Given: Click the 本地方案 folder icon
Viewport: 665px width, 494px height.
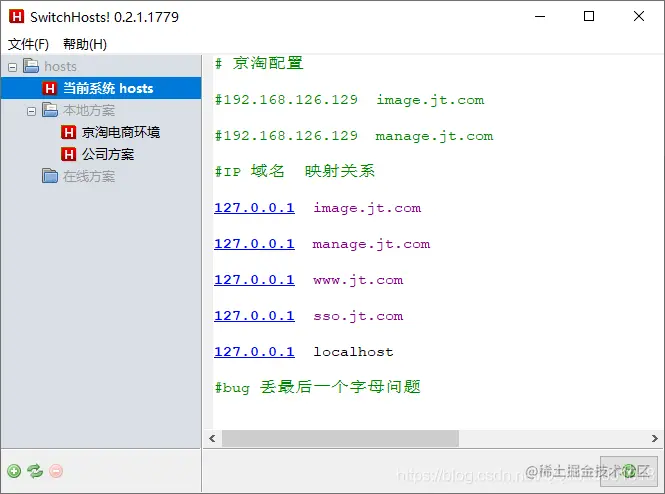Looking at the screenshot, I should coord(50,110).
